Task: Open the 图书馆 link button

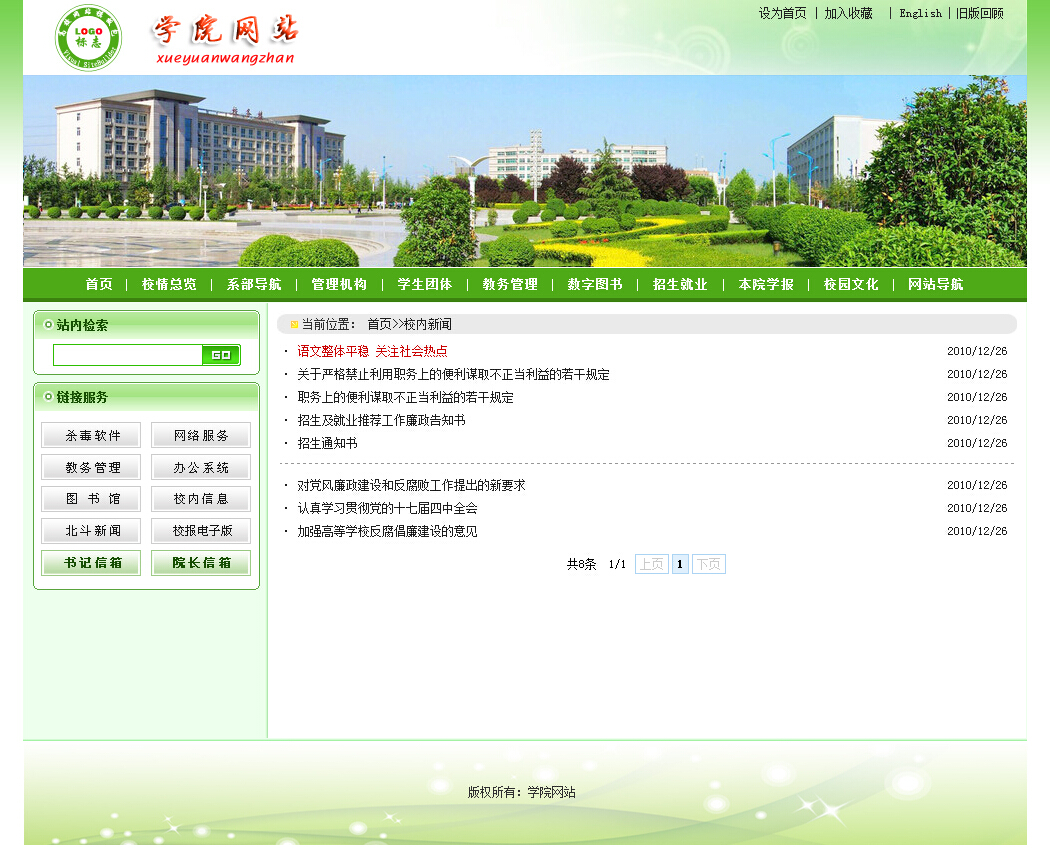Action: pyautogui.click(x=91, y=499)
